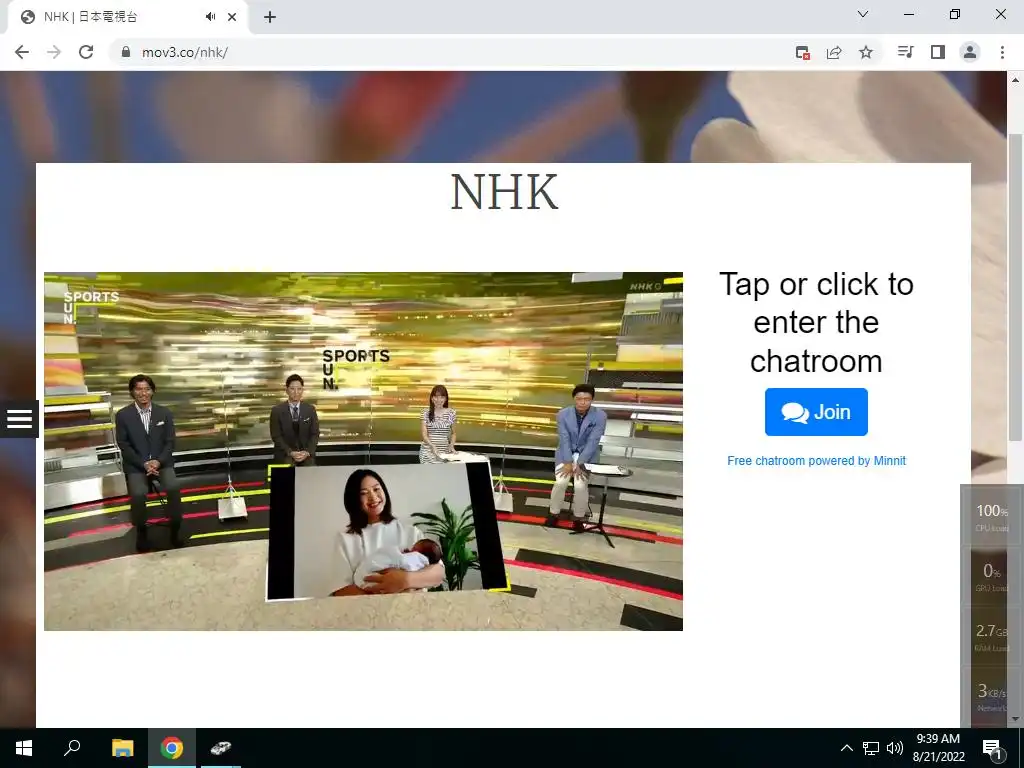
Task: Click the NHK page heading
Action: 504,192
